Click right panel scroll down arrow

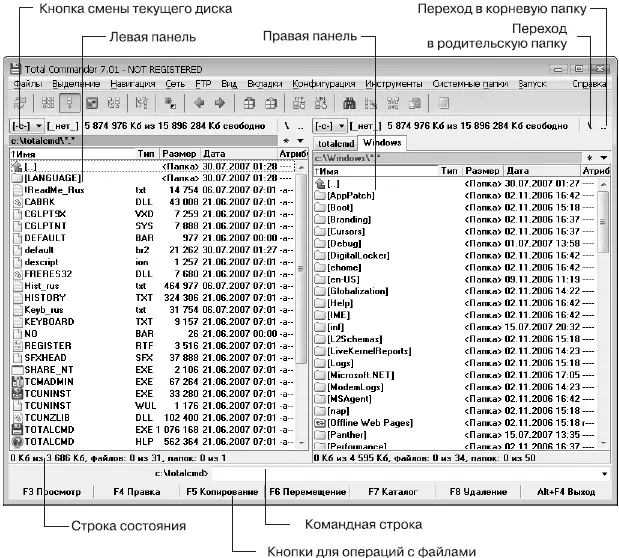[x=604, y=443]
